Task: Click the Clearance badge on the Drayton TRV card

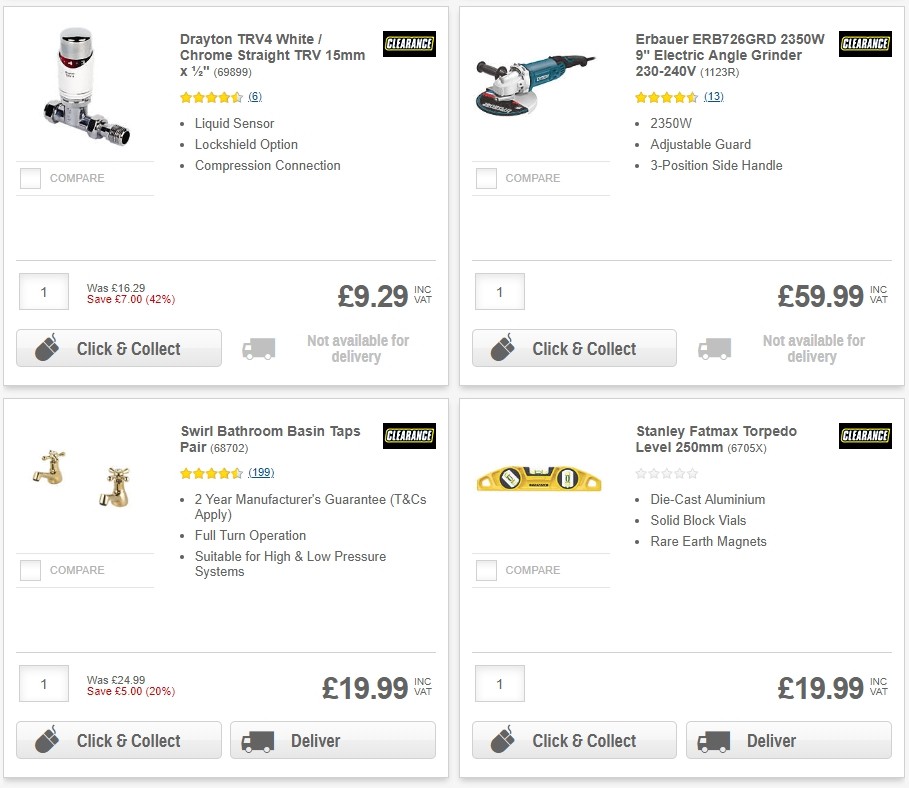Action: 409,44
